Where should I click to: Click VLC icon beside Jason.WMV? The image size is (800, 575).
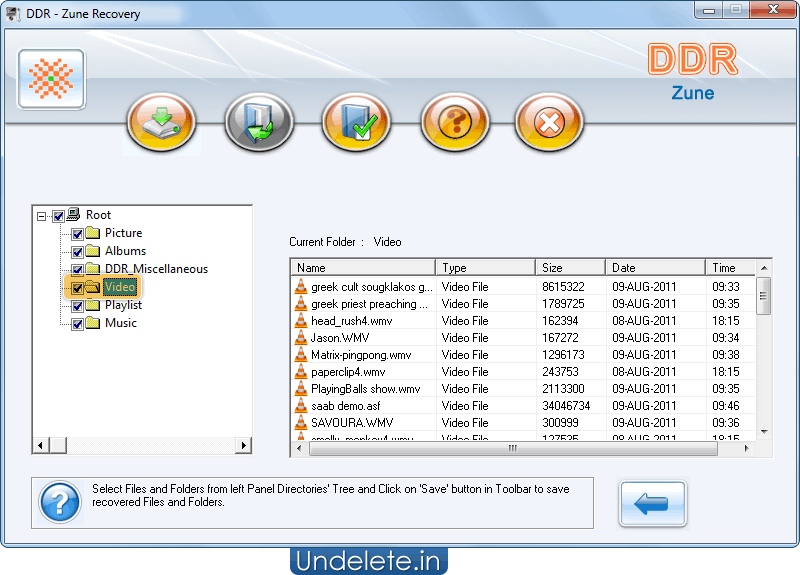[301, 338]
